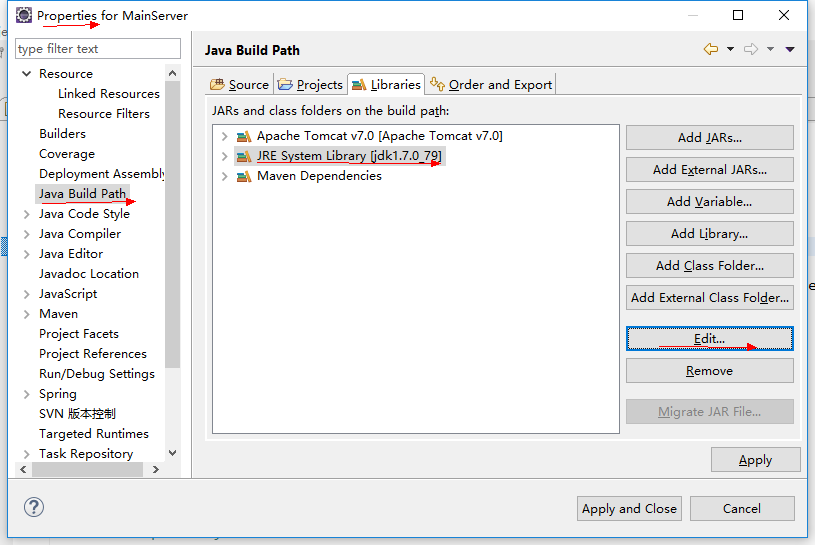Select Linked Resources in the tree
Image resolution: width=815 pixels, height=545 pixels.
(x=109, y=94)
